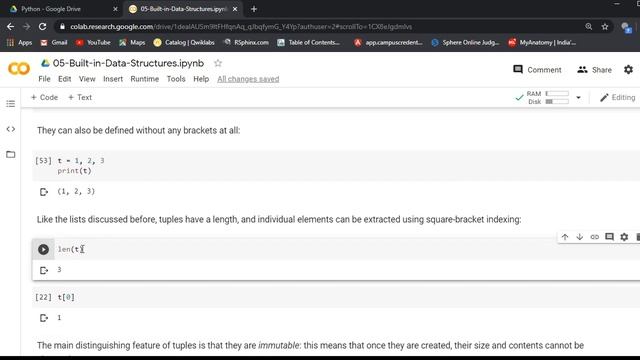View RAM and Disk usage bars
The image size is (640, 360).
(548, 98)
